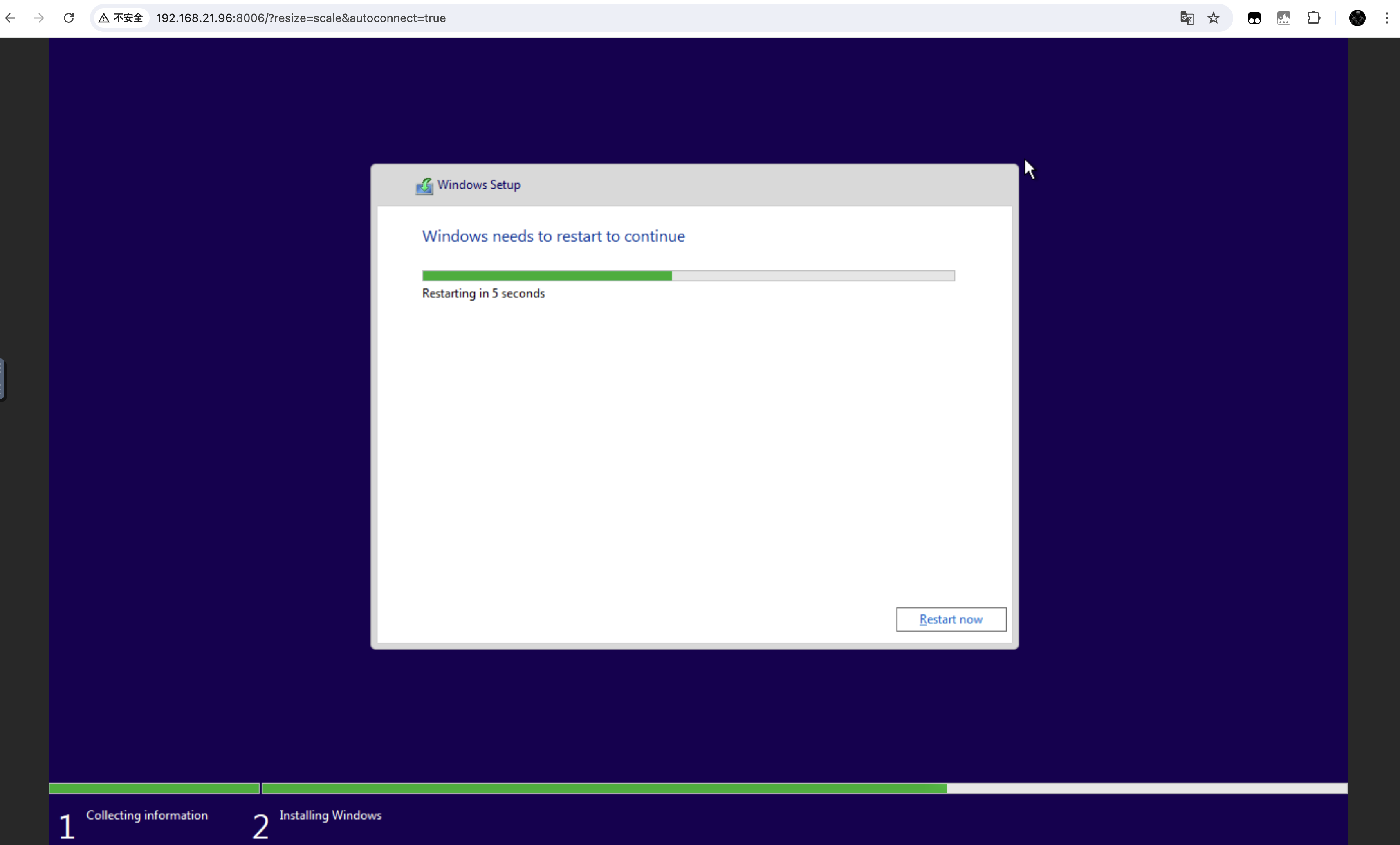Image resolution: width=1400 pixels, height=845 pixels.
Task: Open the Extensions puzzle piece menu
Action: click(x=1313, y=18)
